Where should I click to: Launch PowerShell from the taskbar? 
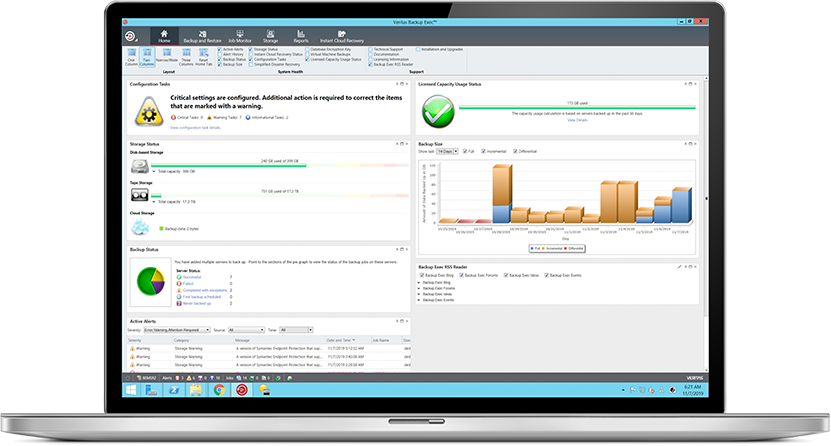pyautogui.click(x=174, y=390)
